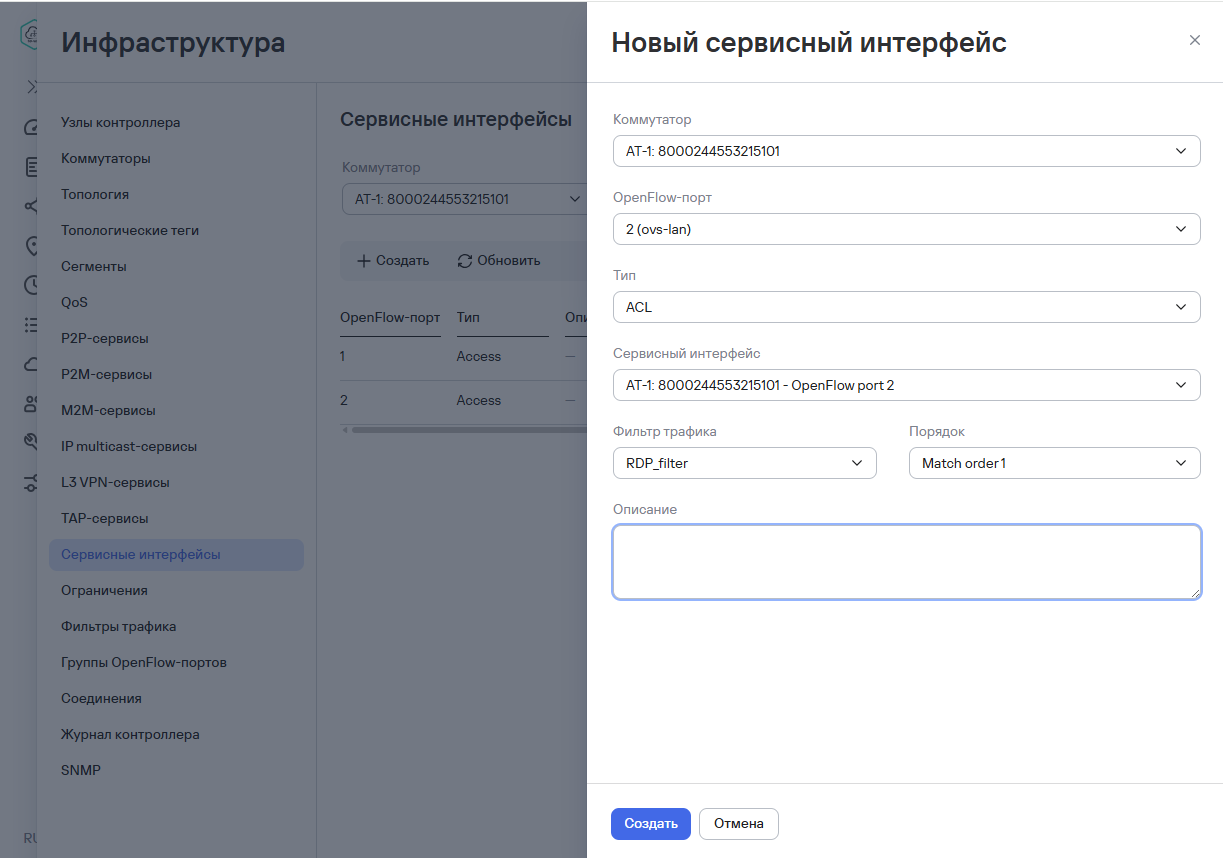
Task: Open the OpenFlow-порт dropdown showing 2 (ovs-lan)
Action: [906, 229]
